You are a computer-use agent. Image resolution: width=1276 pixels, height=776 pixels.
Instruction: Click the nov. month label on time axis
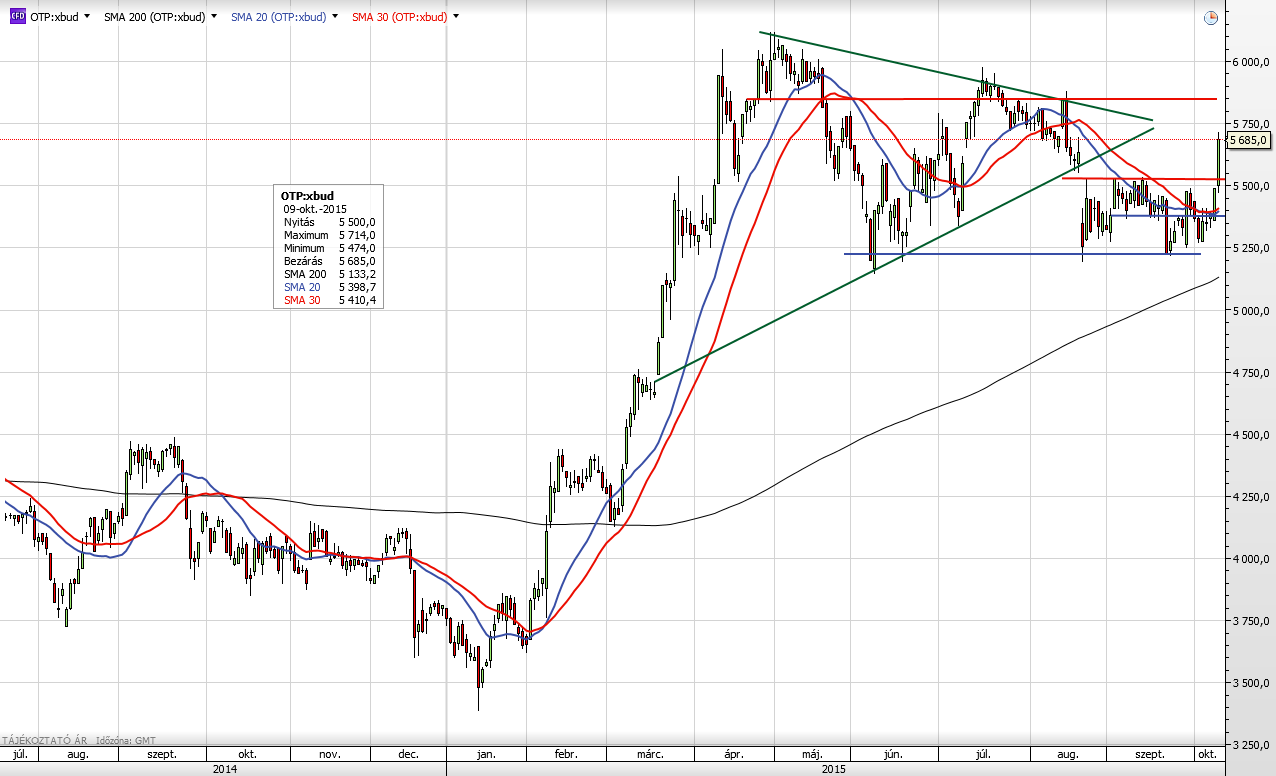(329, 753)
